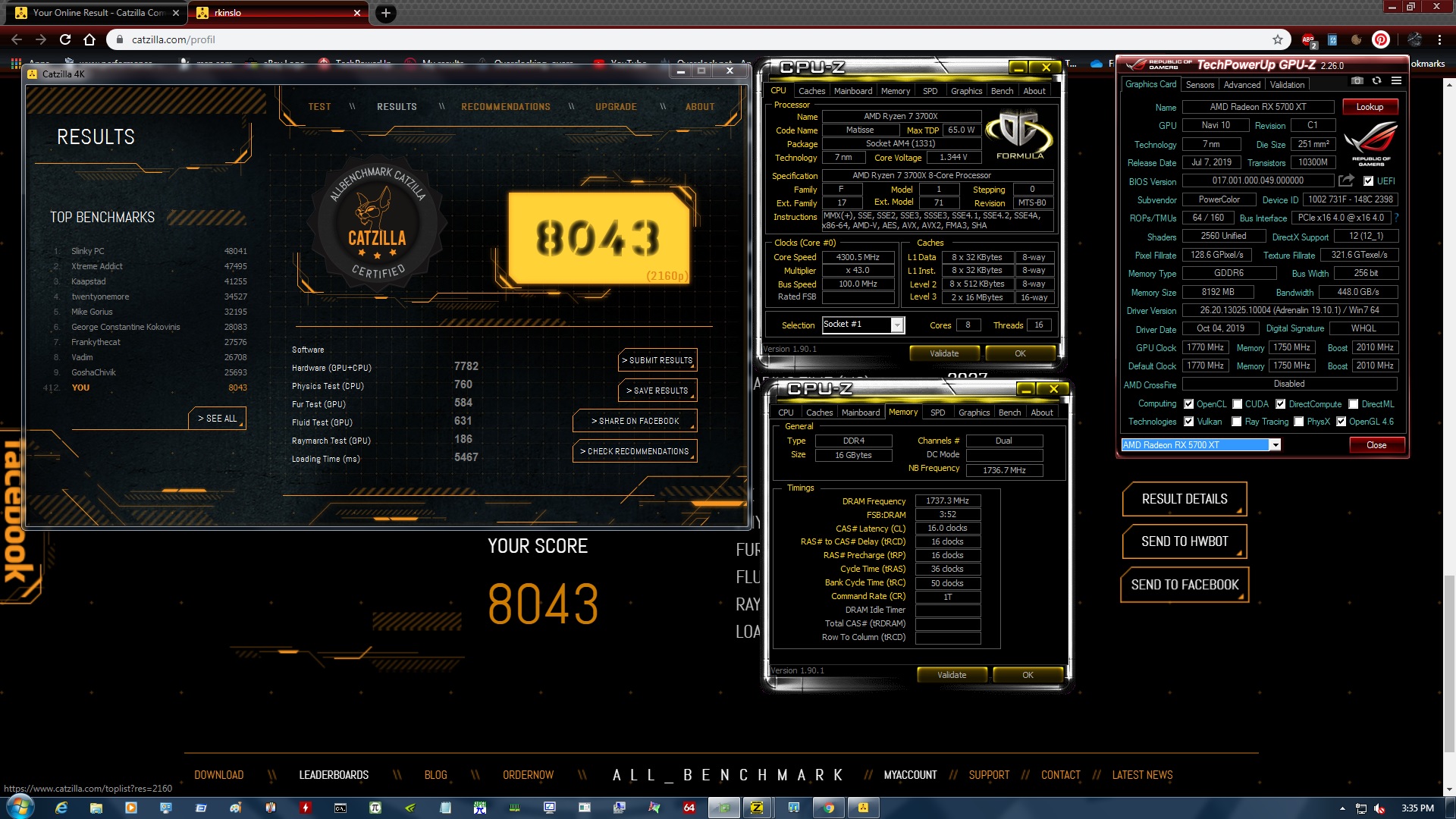Click the Save Results button in Catzilla
The height and width of the screenshot is (819, 1456).
(x=657, y=391)
